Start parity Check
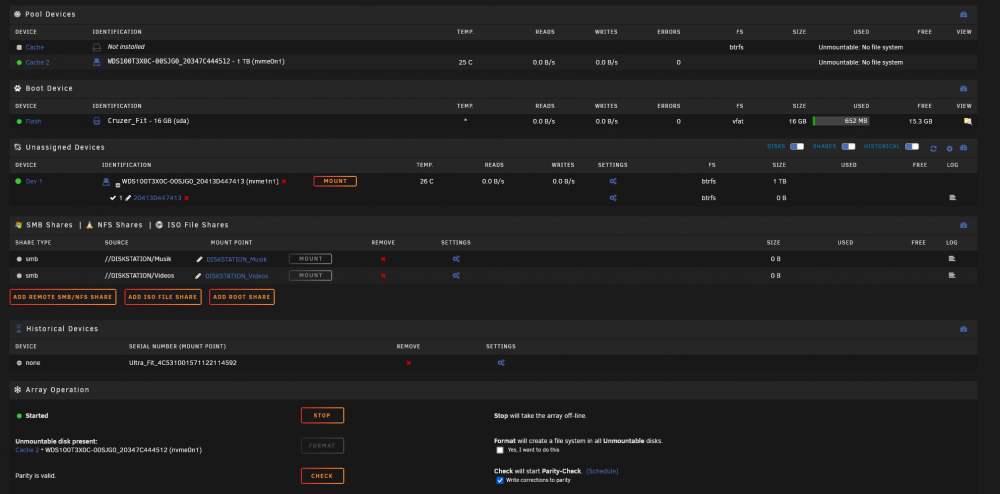 point(322,476)
